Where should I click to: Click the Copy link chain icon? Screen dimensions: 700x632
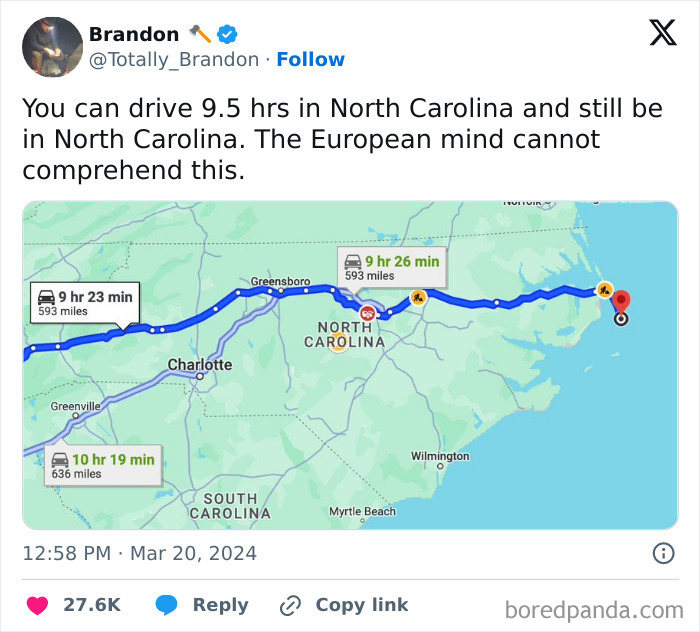pos(291,605)
